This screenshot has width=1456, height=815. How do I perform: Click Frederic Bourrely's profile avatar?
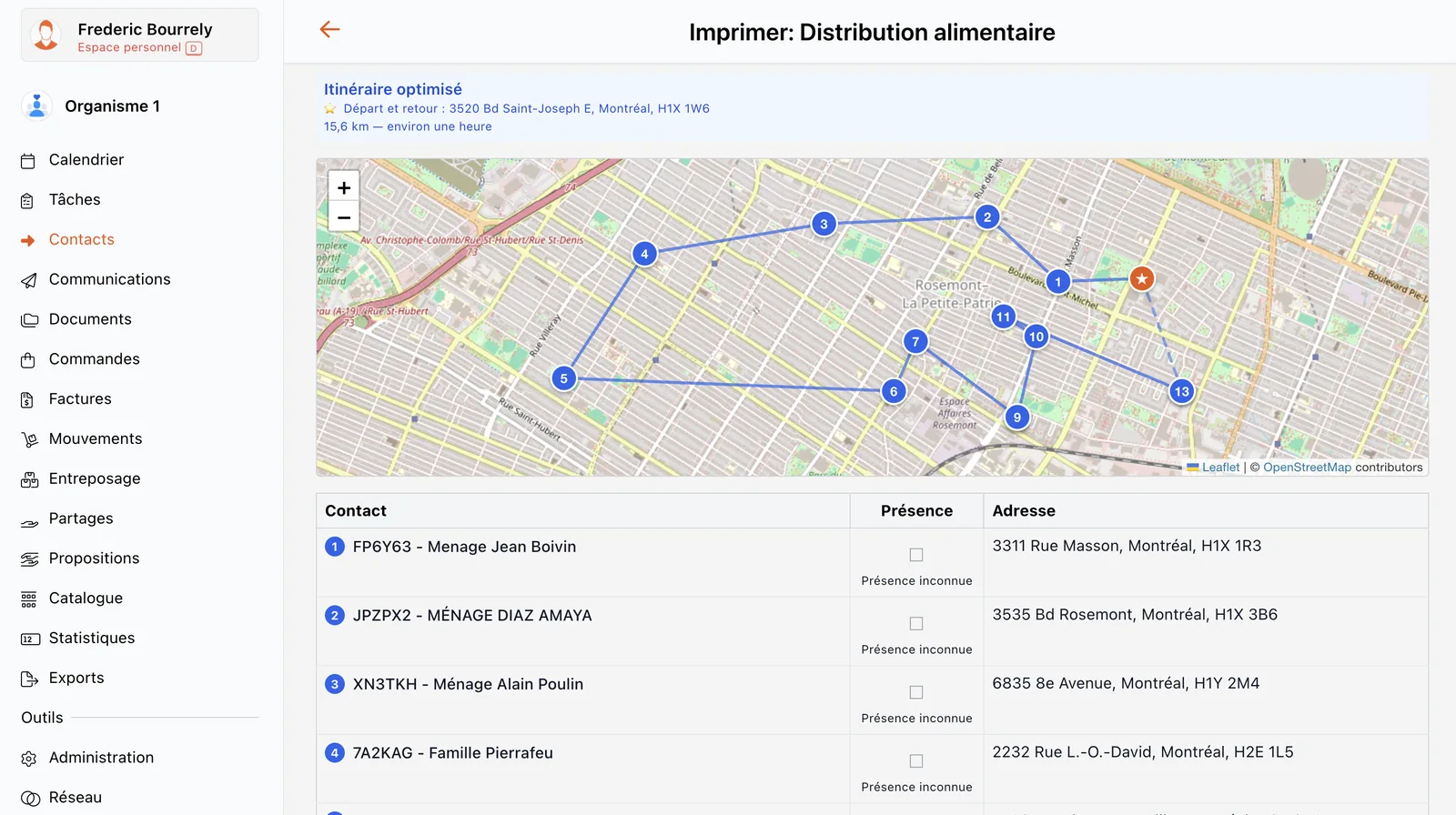[x=45, y=35]
